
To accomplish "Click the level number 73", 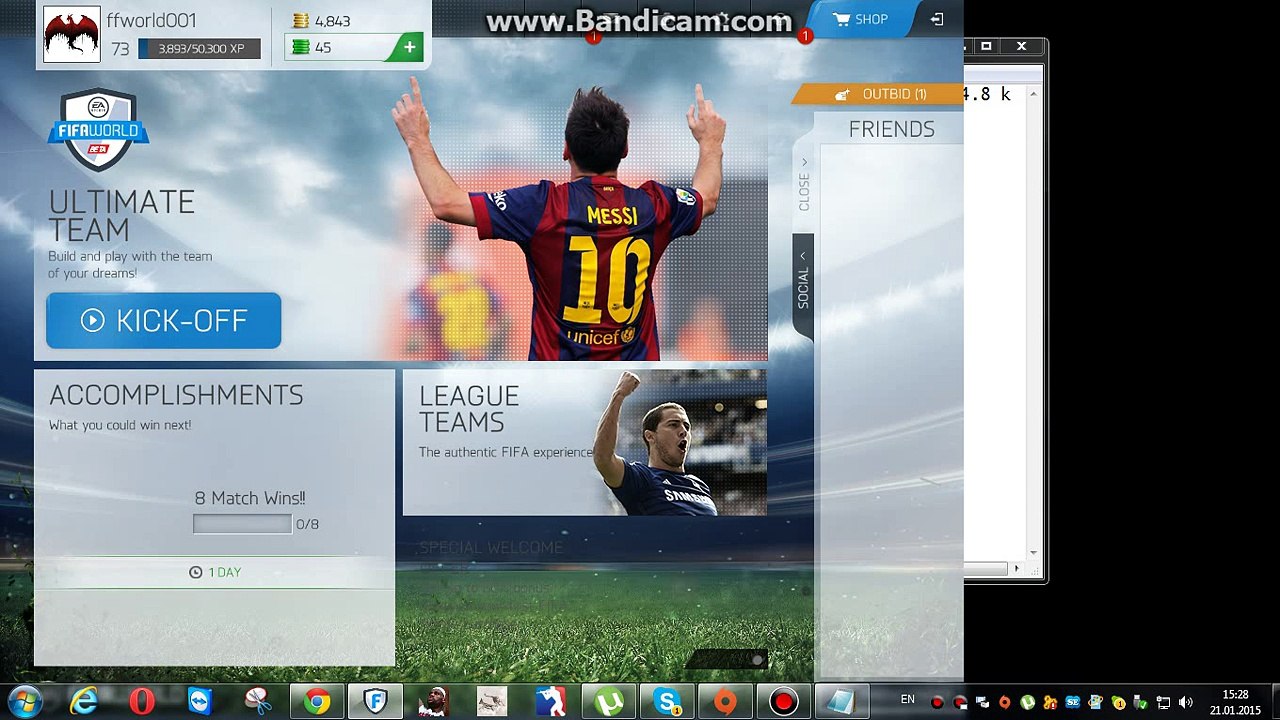I will [x=120, y=49].
